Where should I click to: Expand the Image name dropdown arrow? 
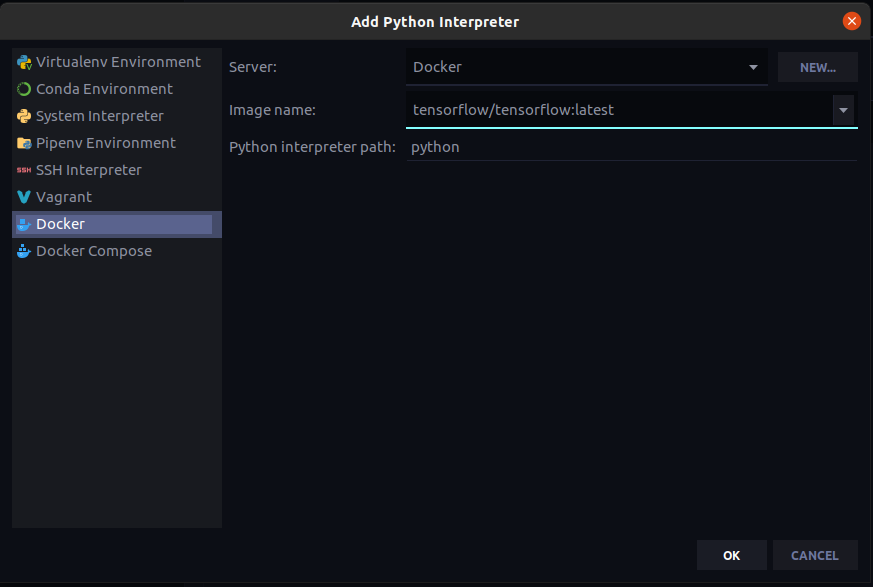click(844, 110)
